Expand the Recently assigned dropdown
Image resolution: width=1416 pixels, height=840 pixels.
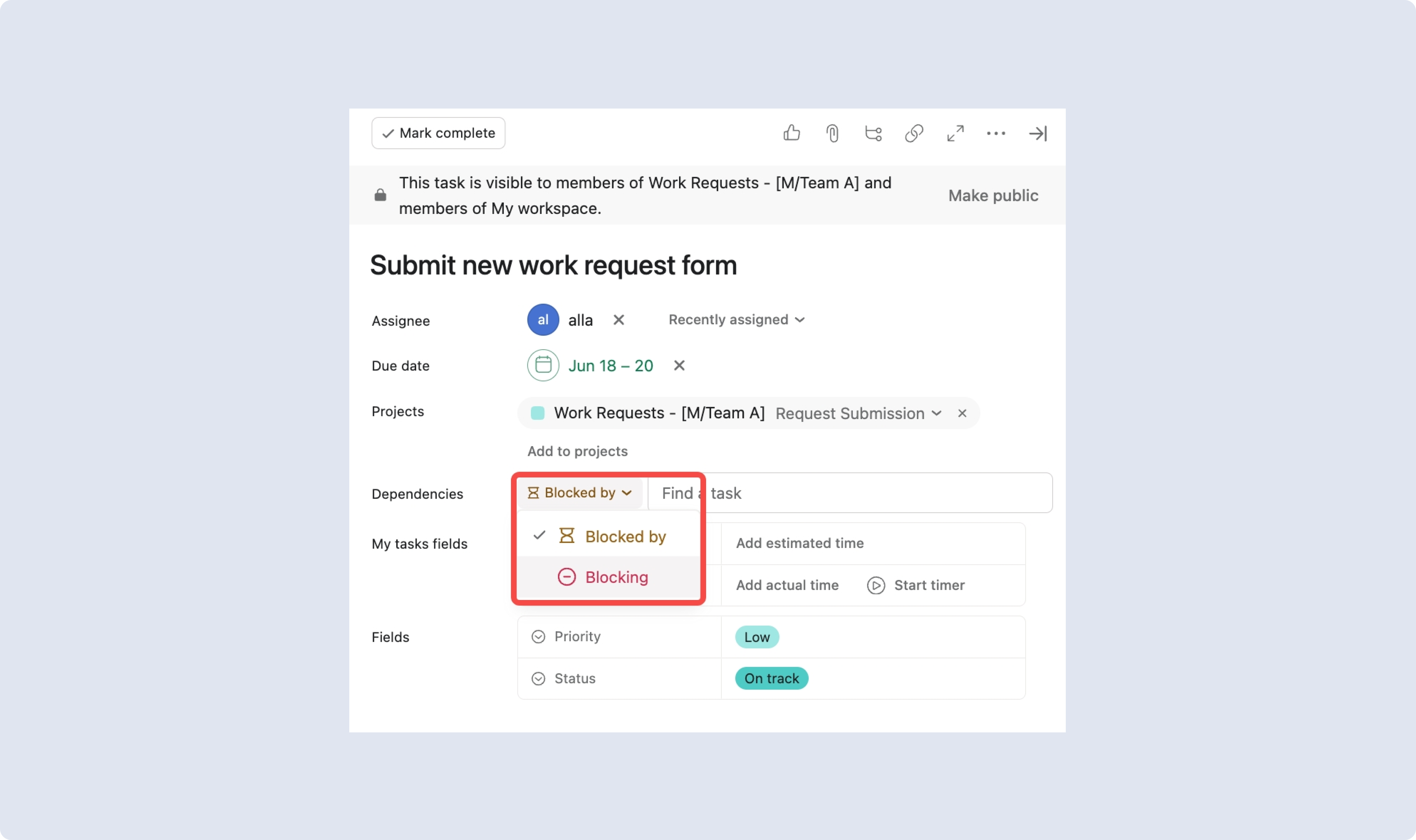[736, 320]
